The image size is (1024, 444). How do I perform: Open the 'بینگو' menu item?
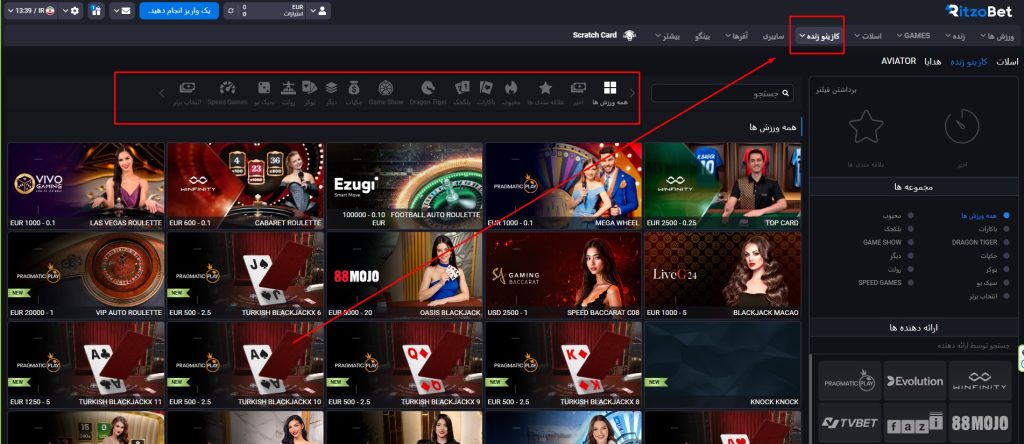(x=702, y=36)
